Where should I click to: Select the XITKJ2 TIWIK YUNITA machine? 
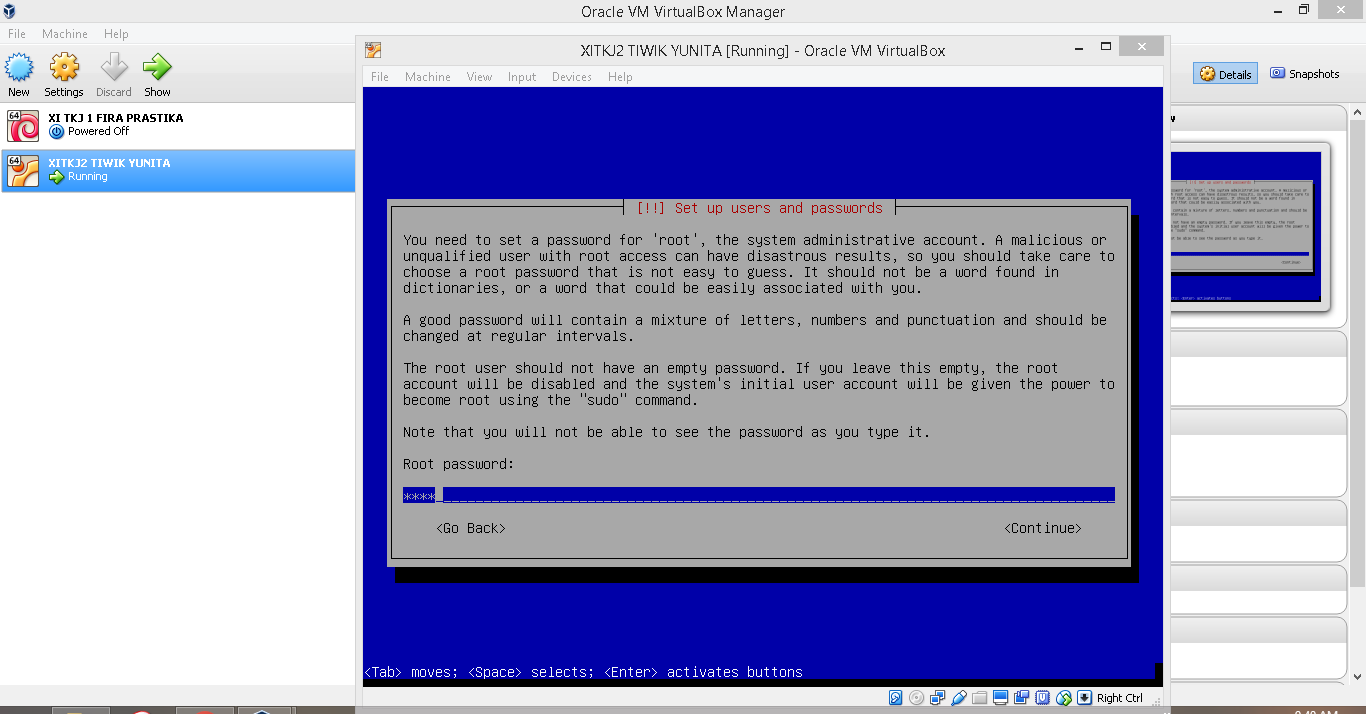178,170
